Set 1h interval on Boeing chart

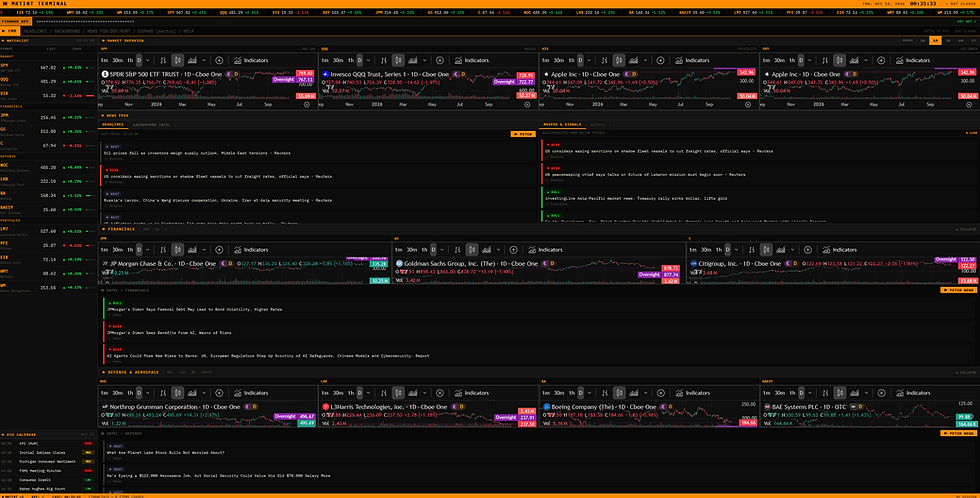pos(571,393)
